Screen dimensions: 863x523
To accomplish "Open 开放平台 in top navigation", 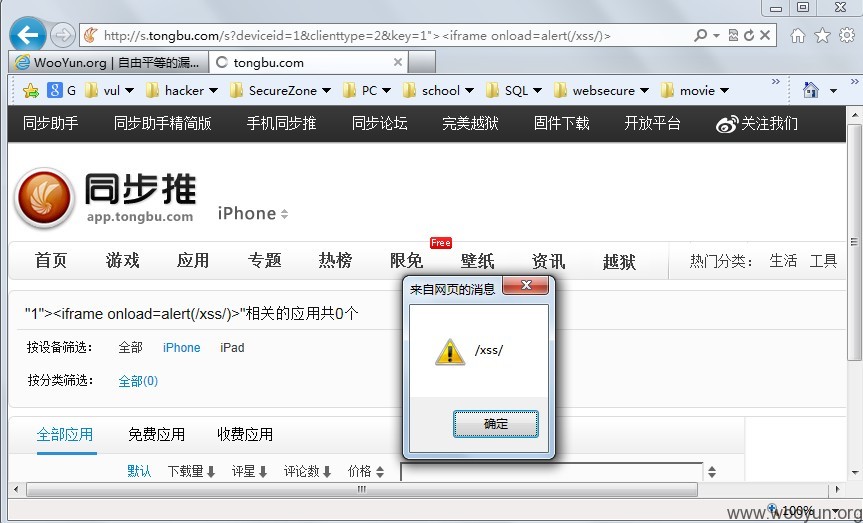I will tap(652, 123).
